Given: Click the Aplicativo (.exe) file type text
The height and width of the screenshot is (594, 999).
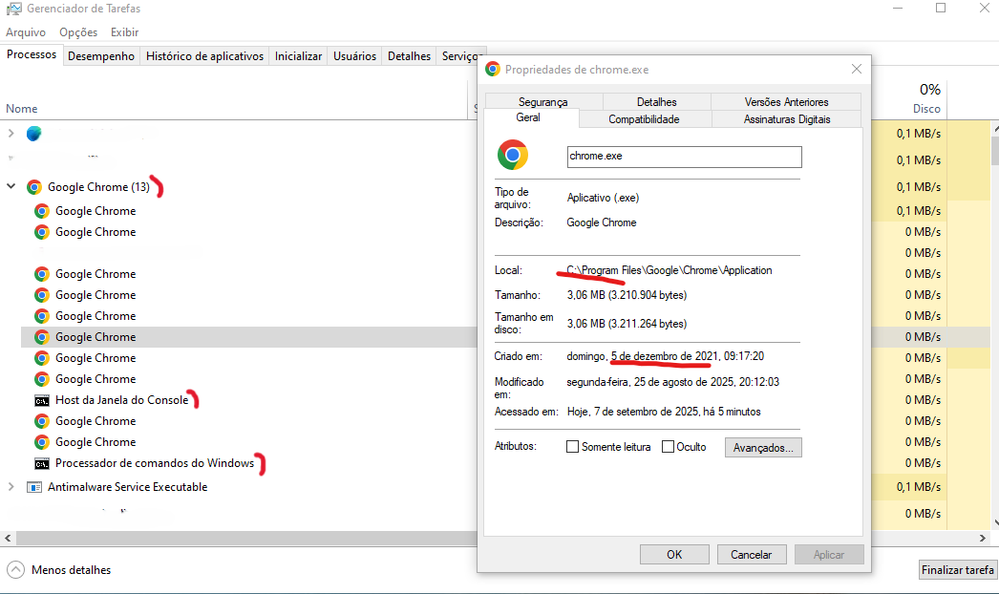Looking at the screenshot, I should pyautogui.click(x=603, y=198).
